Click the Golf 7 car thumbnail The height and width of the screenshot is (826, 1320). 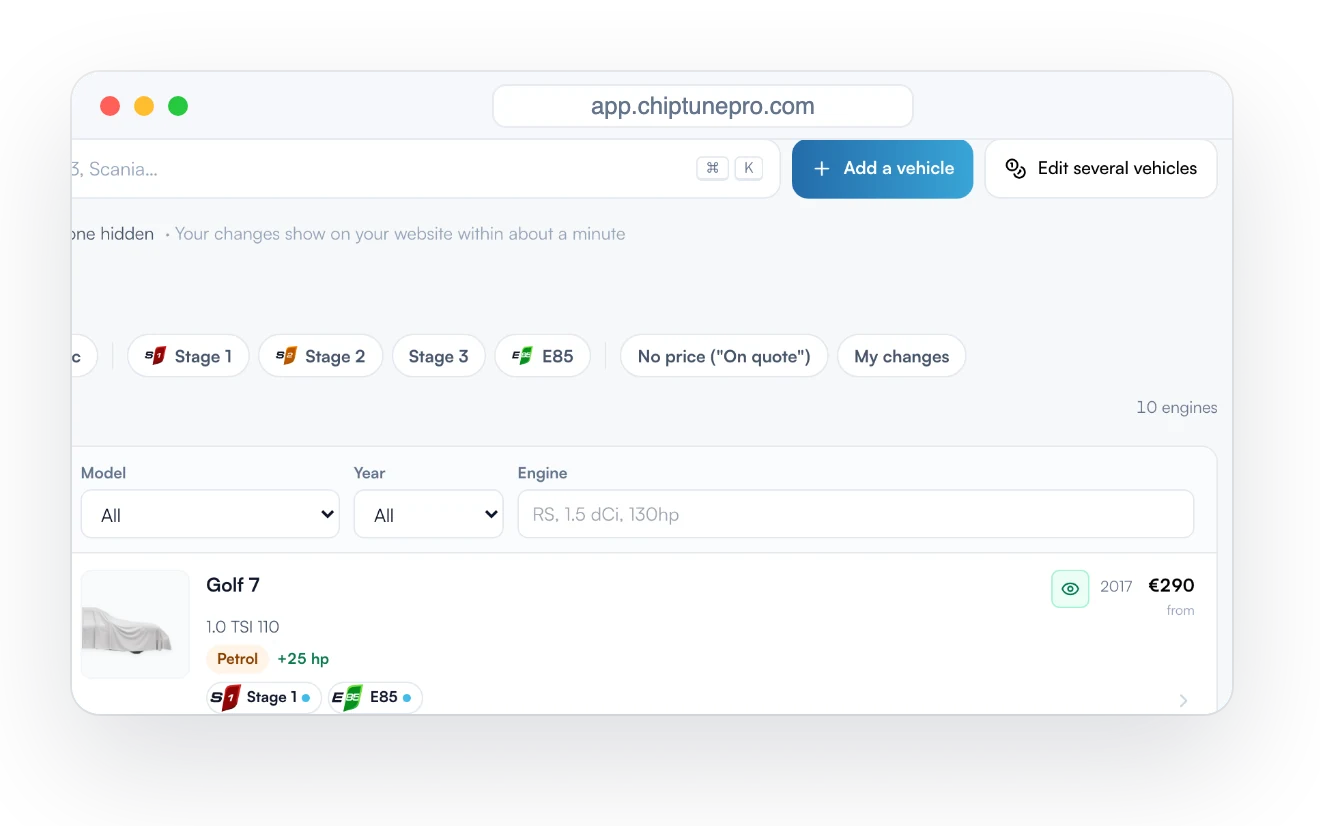coord(135,624)
